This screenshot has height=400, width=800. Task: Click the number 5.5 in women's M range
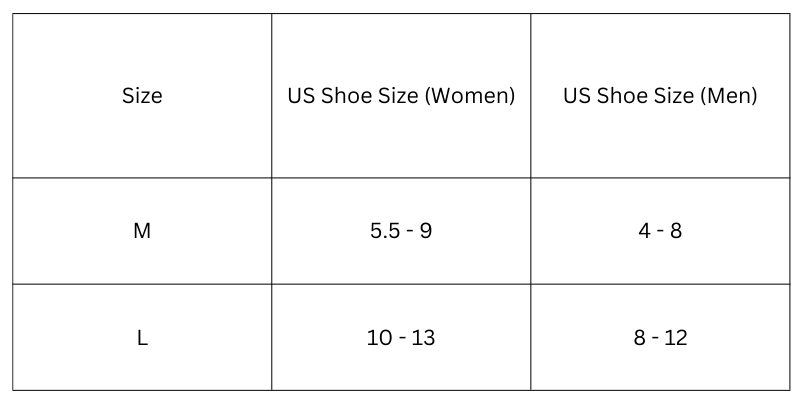[x=385, y=231]
